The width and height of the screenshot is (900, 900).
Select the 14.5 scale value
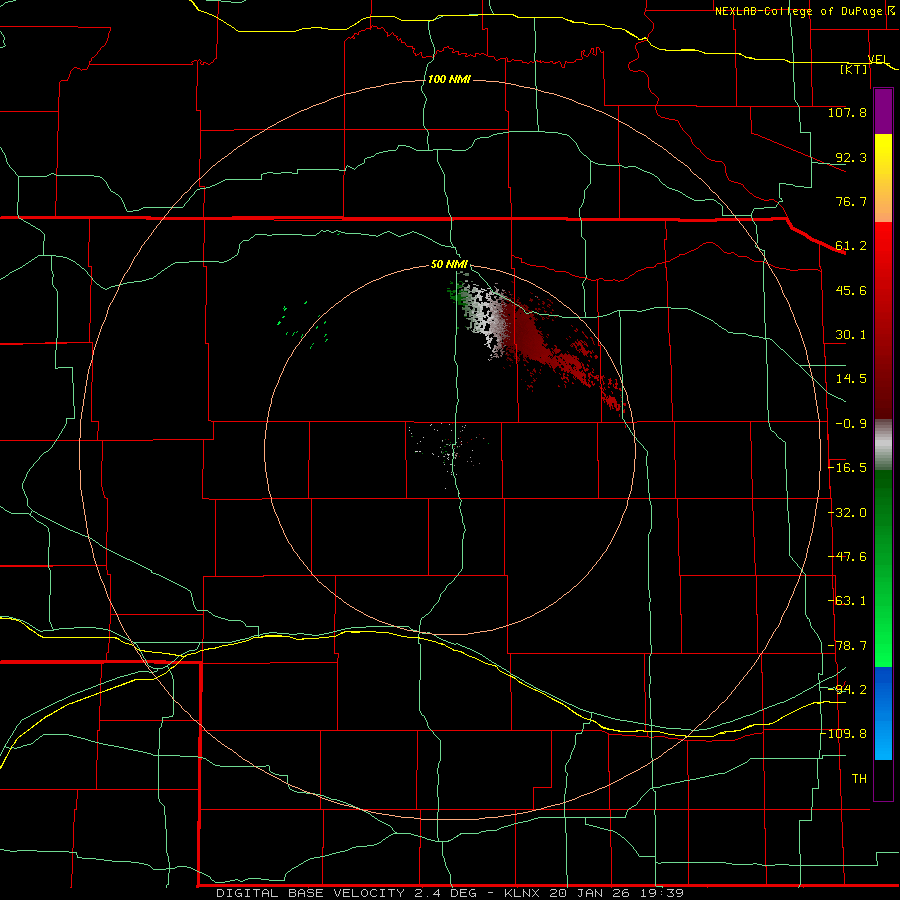coord(851,379)
